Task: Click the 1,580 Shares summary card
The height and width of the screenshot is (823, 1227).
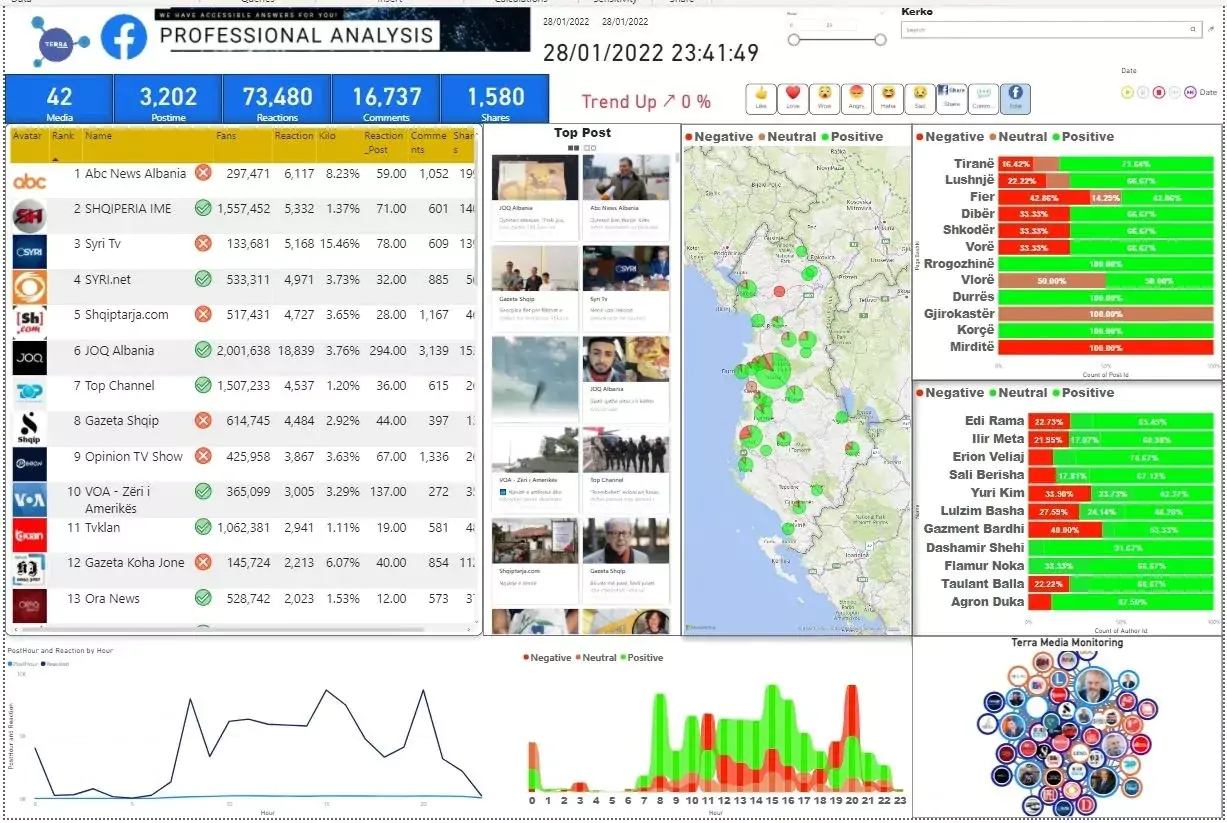Action: (495, 99)
